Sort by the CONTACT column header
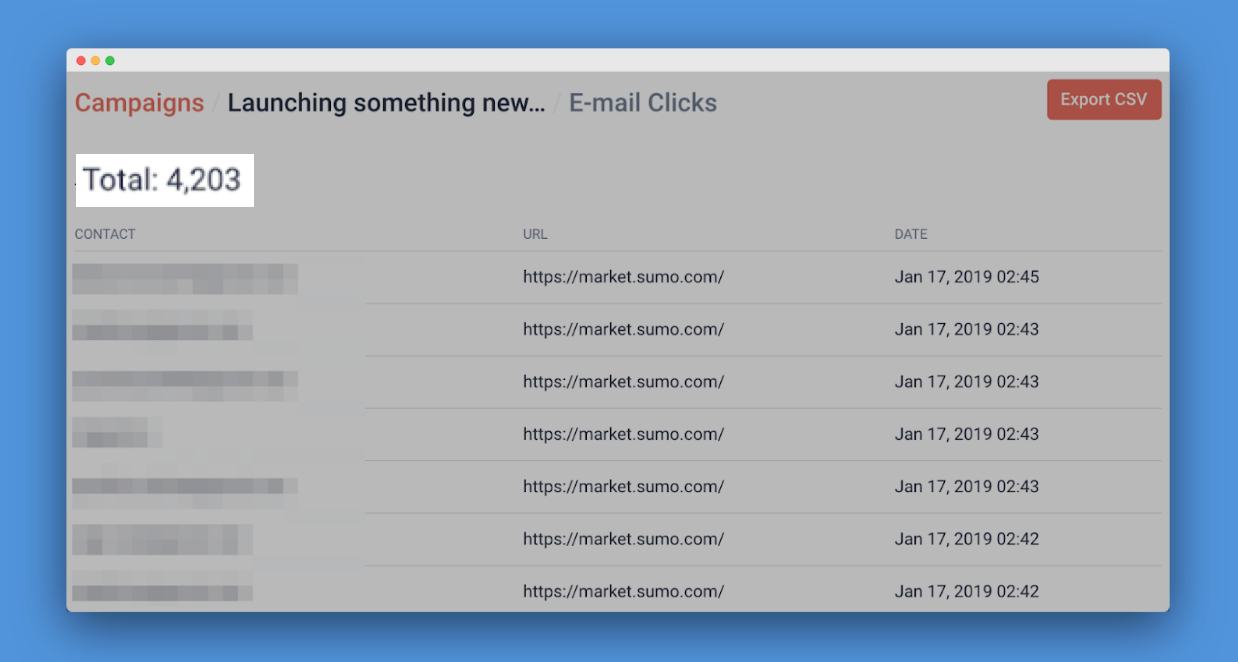 click(105, 234)
